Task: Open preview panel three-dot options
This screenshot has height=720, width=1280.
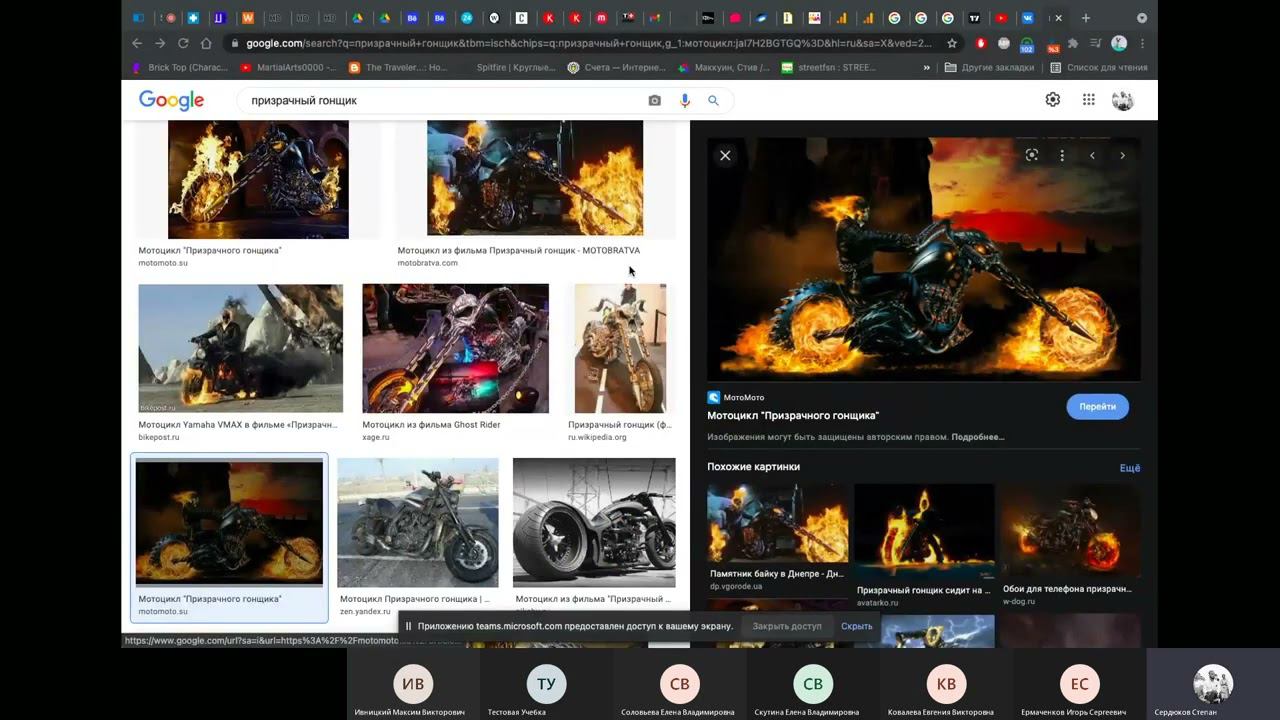Action: click(1062, 155)
